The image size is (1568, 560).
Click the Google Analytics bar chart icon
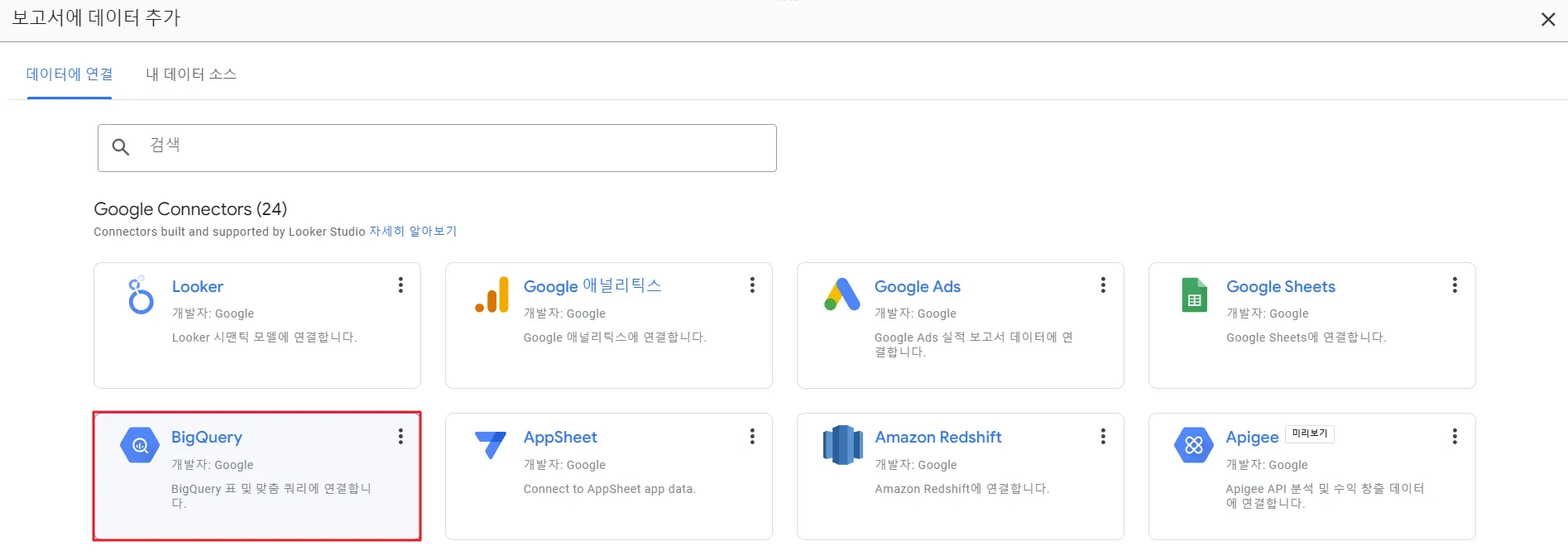click(492, 295)
